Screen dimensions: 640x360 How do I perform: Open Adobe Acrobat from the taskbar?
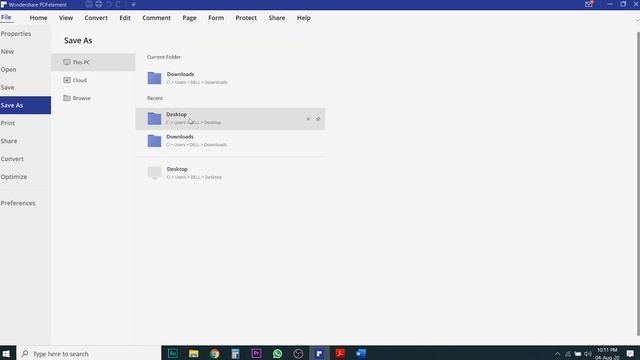point(340,353)
